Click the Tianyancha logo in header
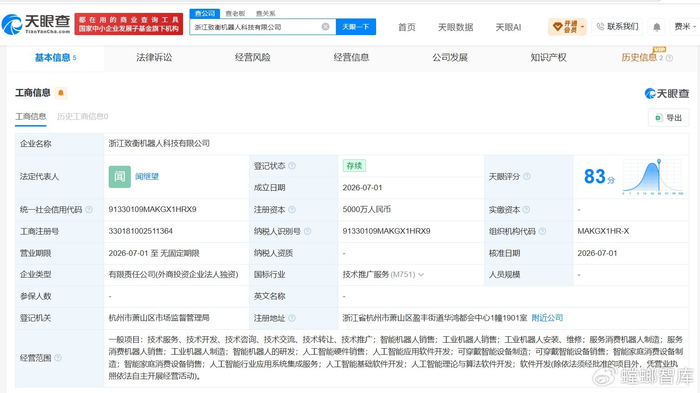 tap(36, 24)
